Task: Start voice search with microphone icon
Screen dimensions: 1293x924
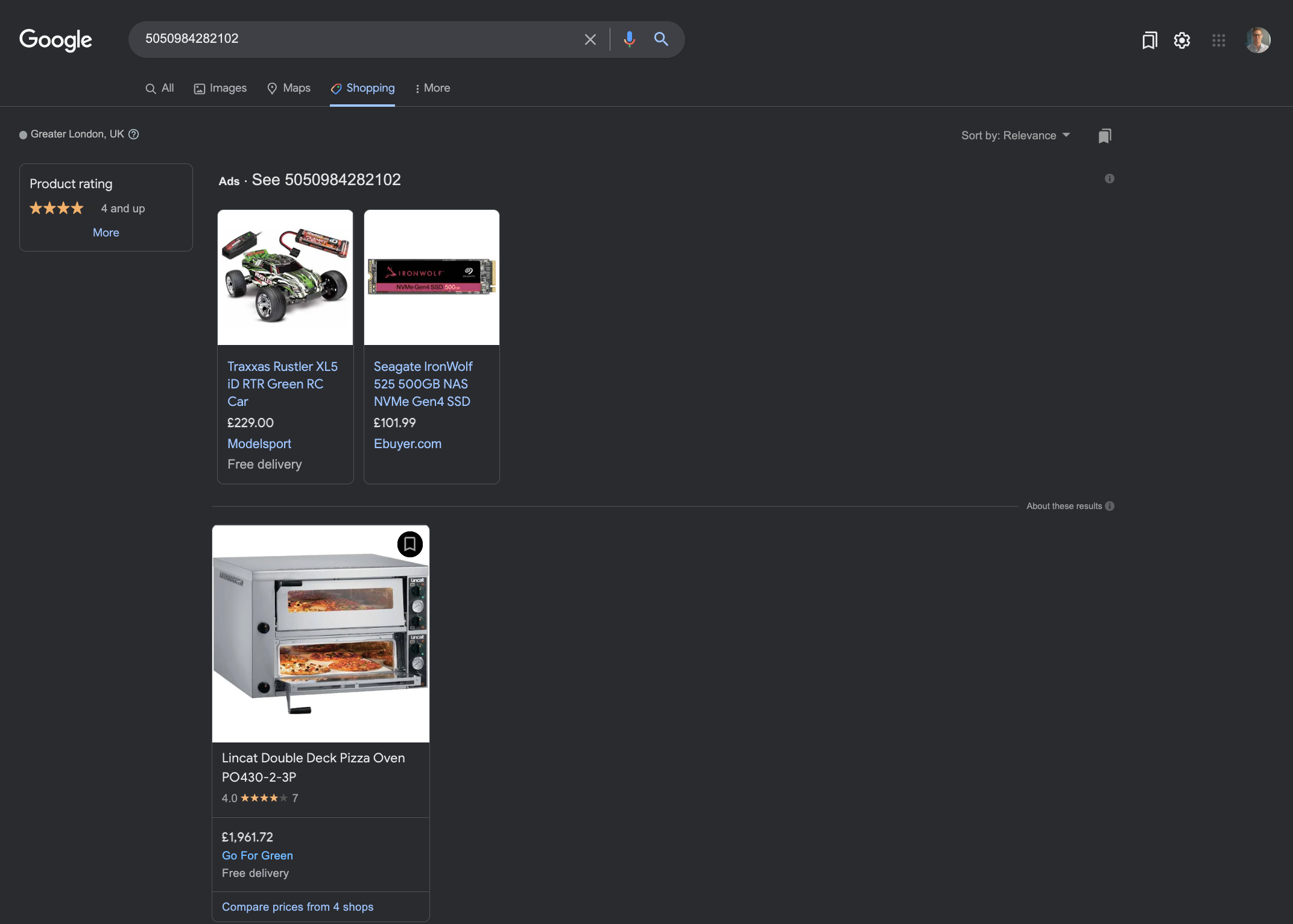Action: point(629,39)
